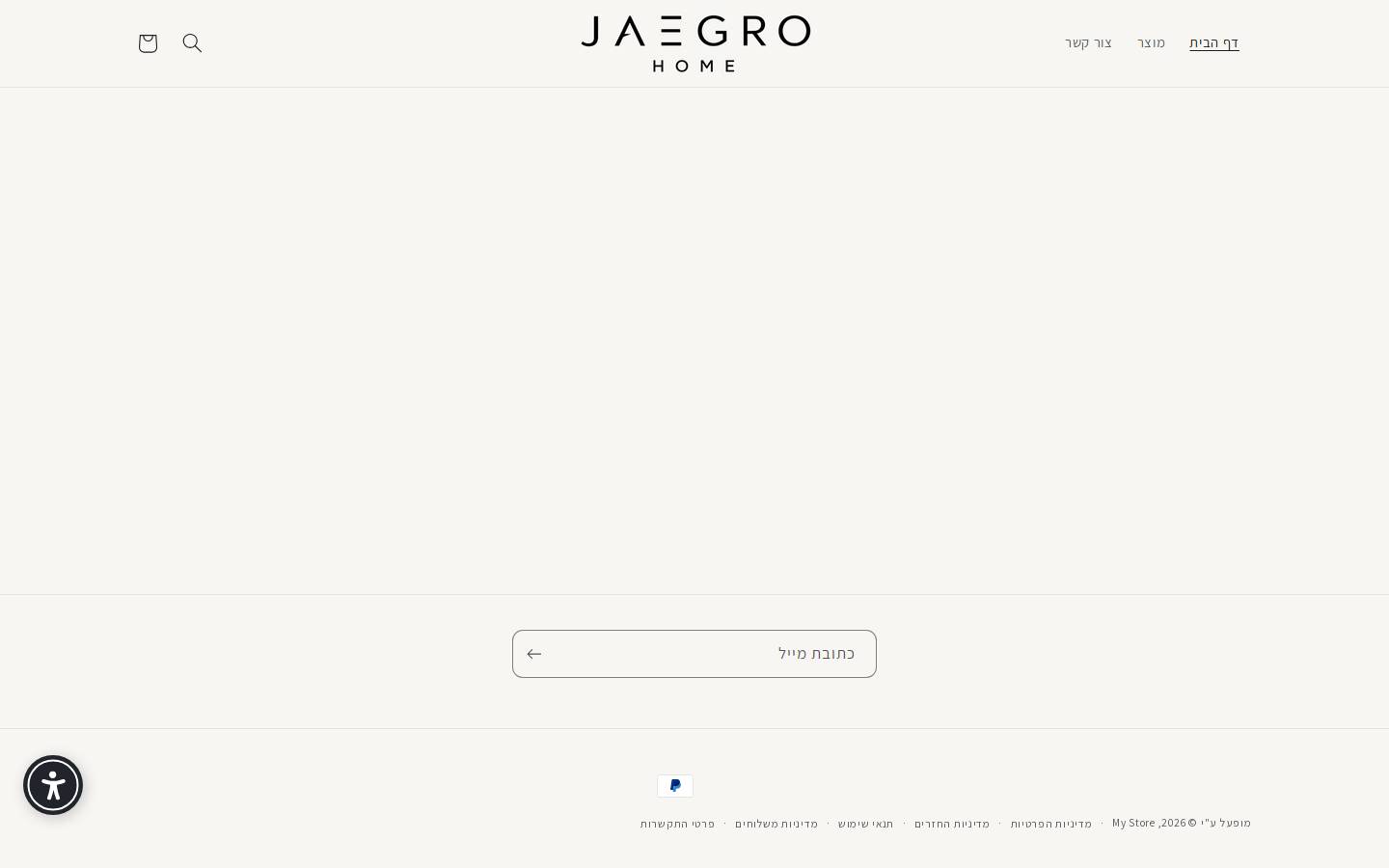Screen dimensions: 1389x868
Task: Submit email with the arrow icon
Action: (534, 654)
